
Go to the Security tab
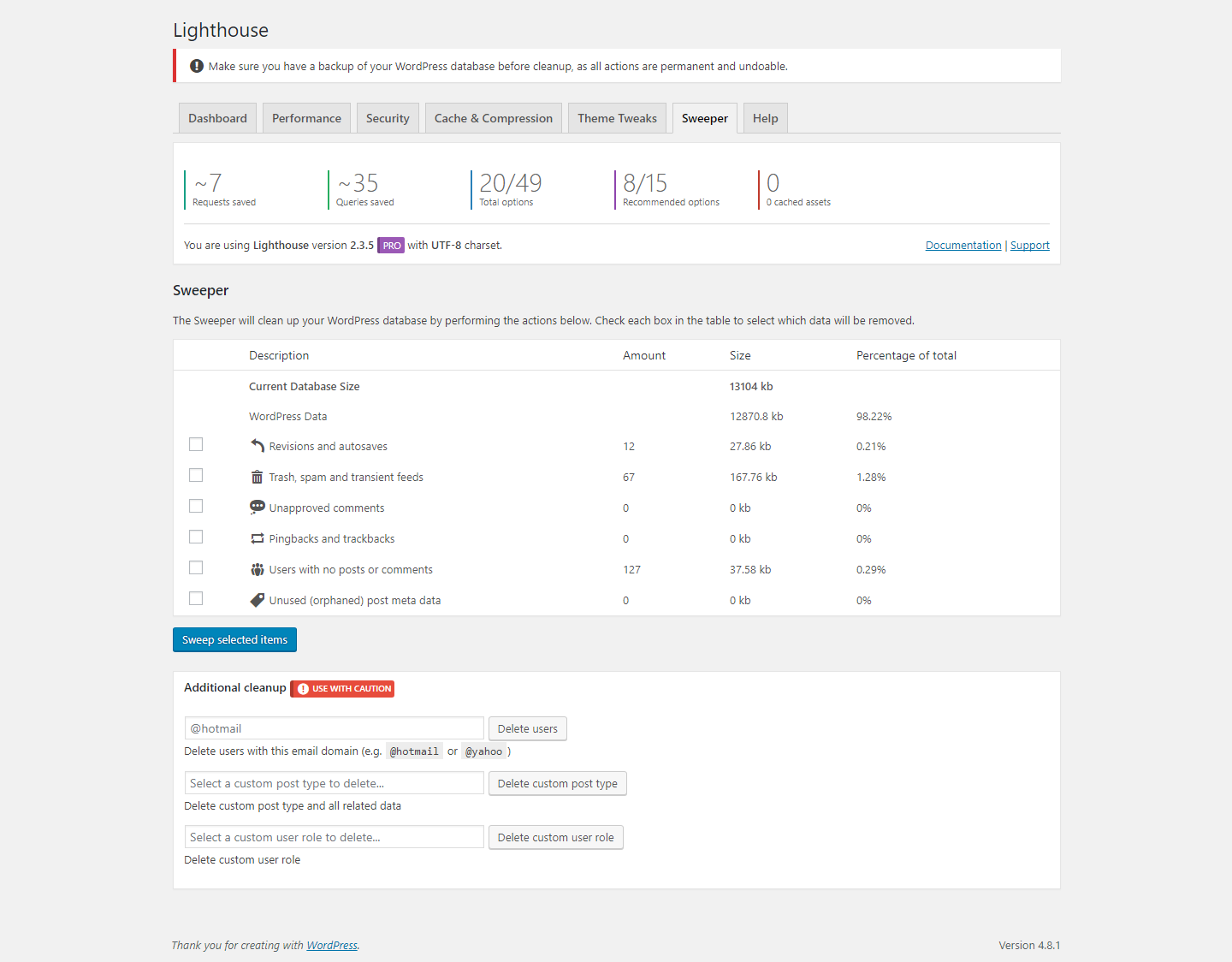coord(388,118)
